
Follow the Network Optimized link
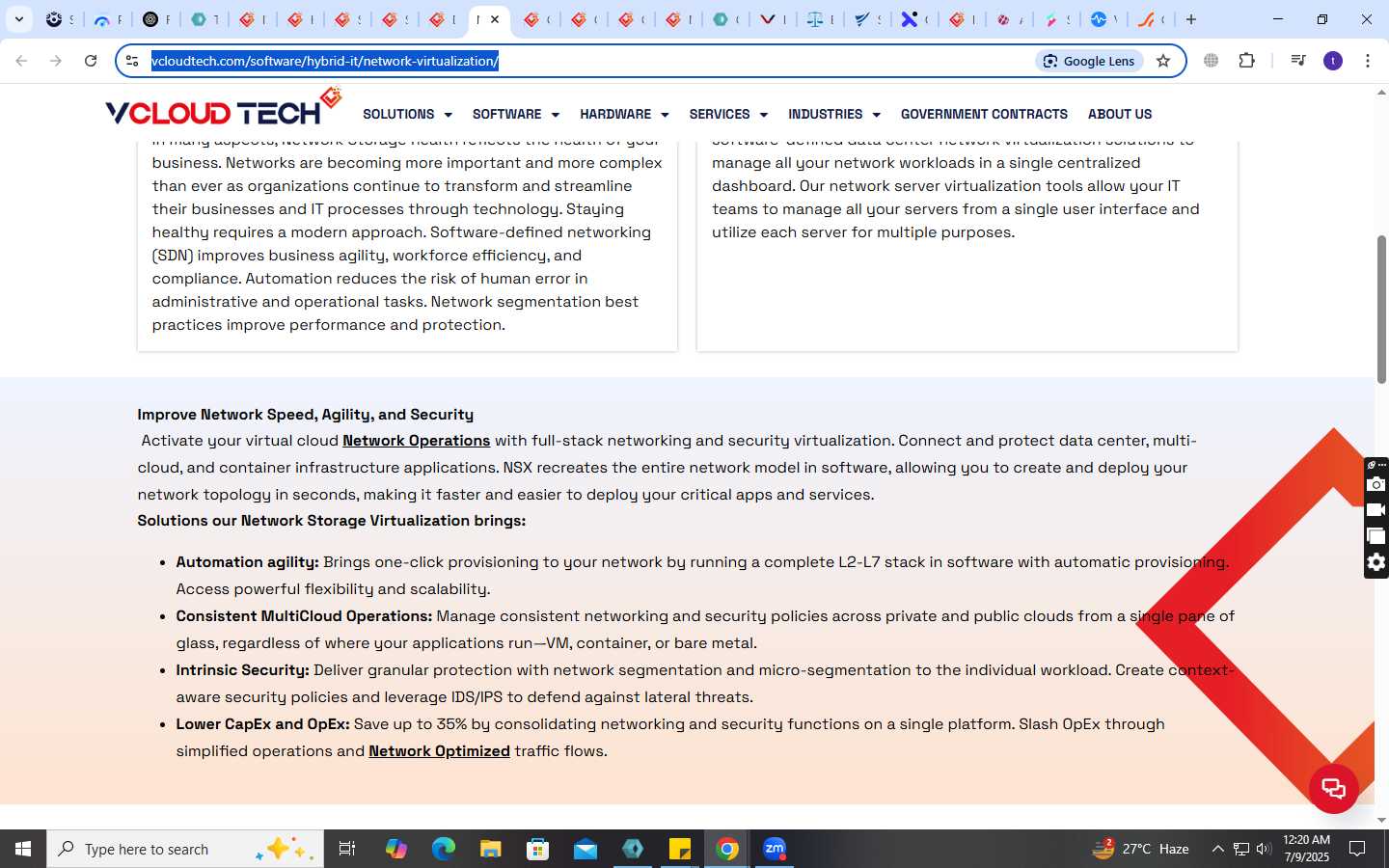pyautogui.click(x=439, y=751)
